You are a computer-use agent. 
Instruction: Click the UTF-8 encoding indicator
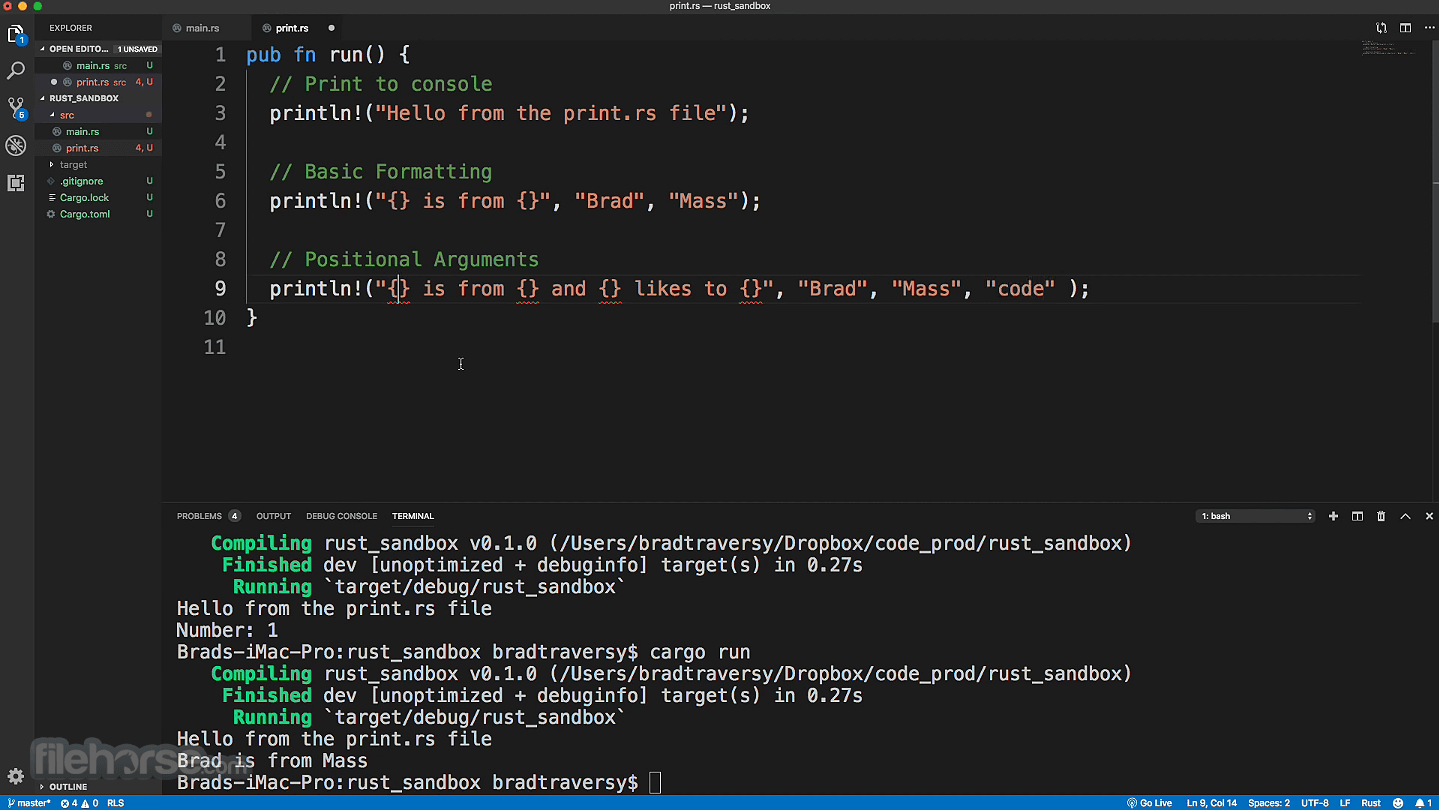[x=1315, y=803]
